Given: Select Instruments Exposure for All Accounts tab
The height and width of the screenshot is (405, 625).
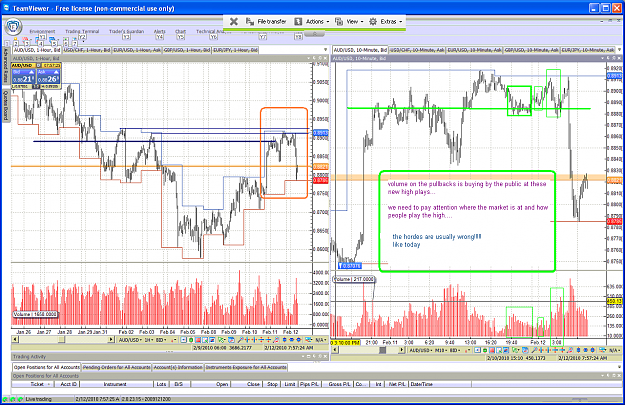Looking at the screenshot, I should 246,367.
